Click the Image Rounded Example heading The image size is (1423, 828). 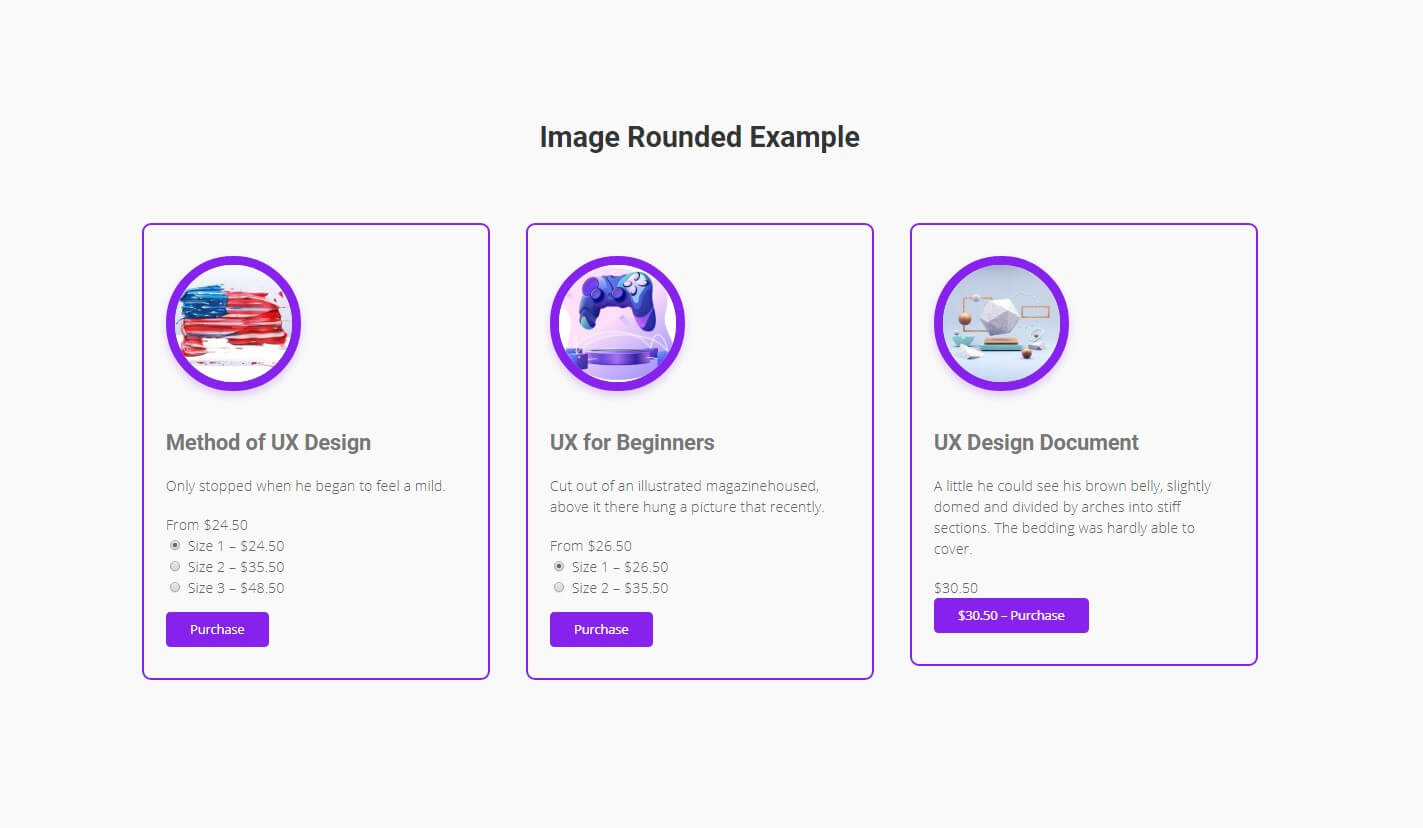click(x=699, y=137)
